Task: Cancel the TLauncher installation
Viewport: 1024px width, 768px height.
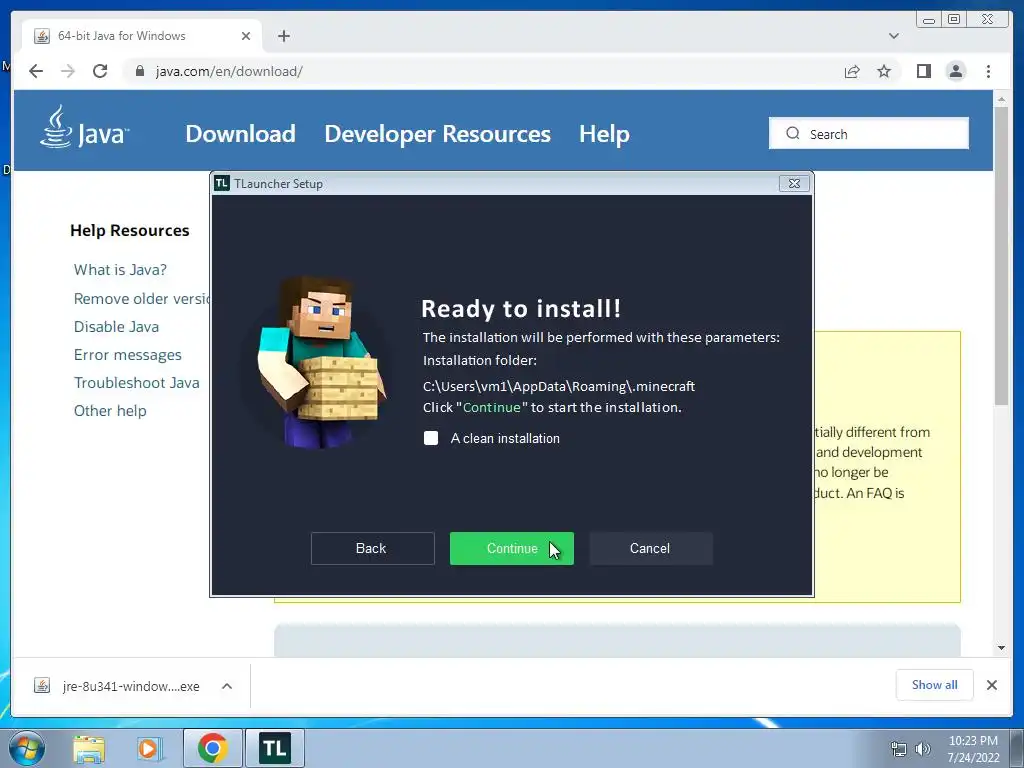Action: 650,549
